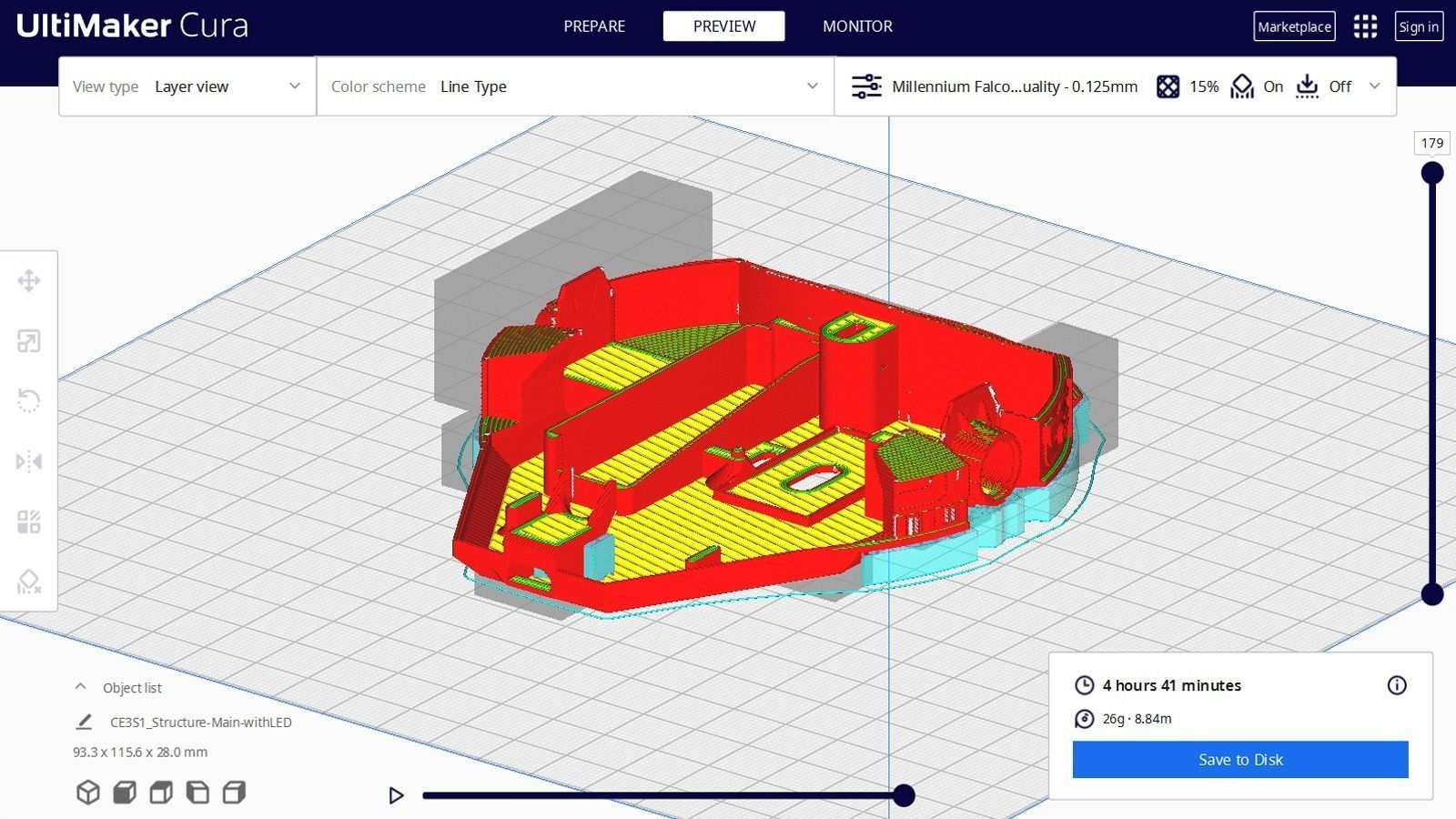Select the Mirror tool in left toolbar
This screenshot has width=1456, height=819.
[29, 461]
